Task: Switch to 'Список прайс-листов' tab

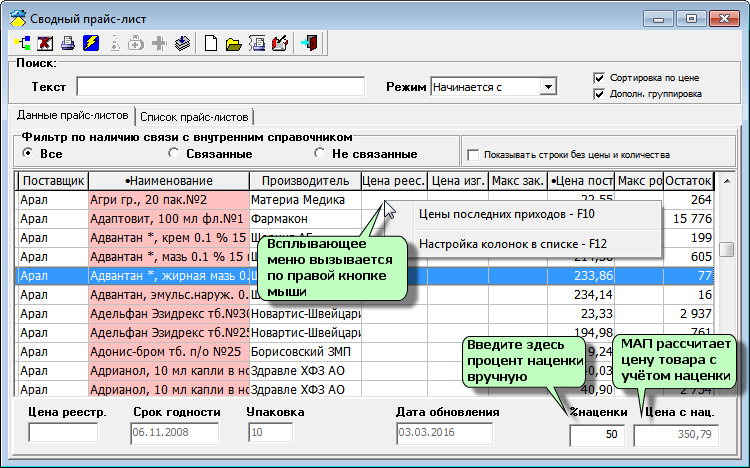Action: tap(194, 116)
